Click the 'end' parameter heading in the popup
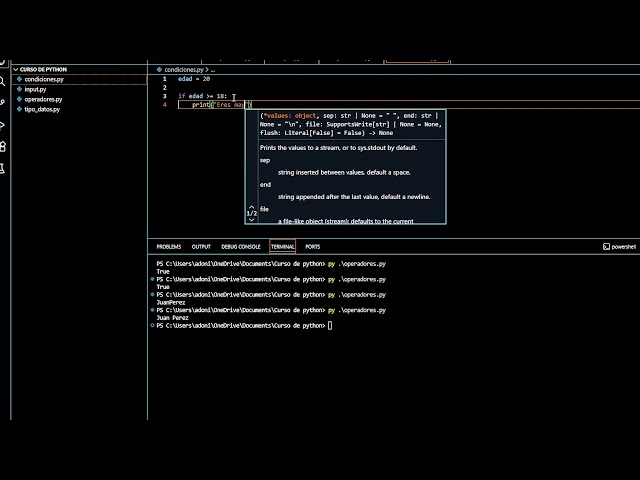Viewport: 640px width, 480px height. [x=265, y=184]
